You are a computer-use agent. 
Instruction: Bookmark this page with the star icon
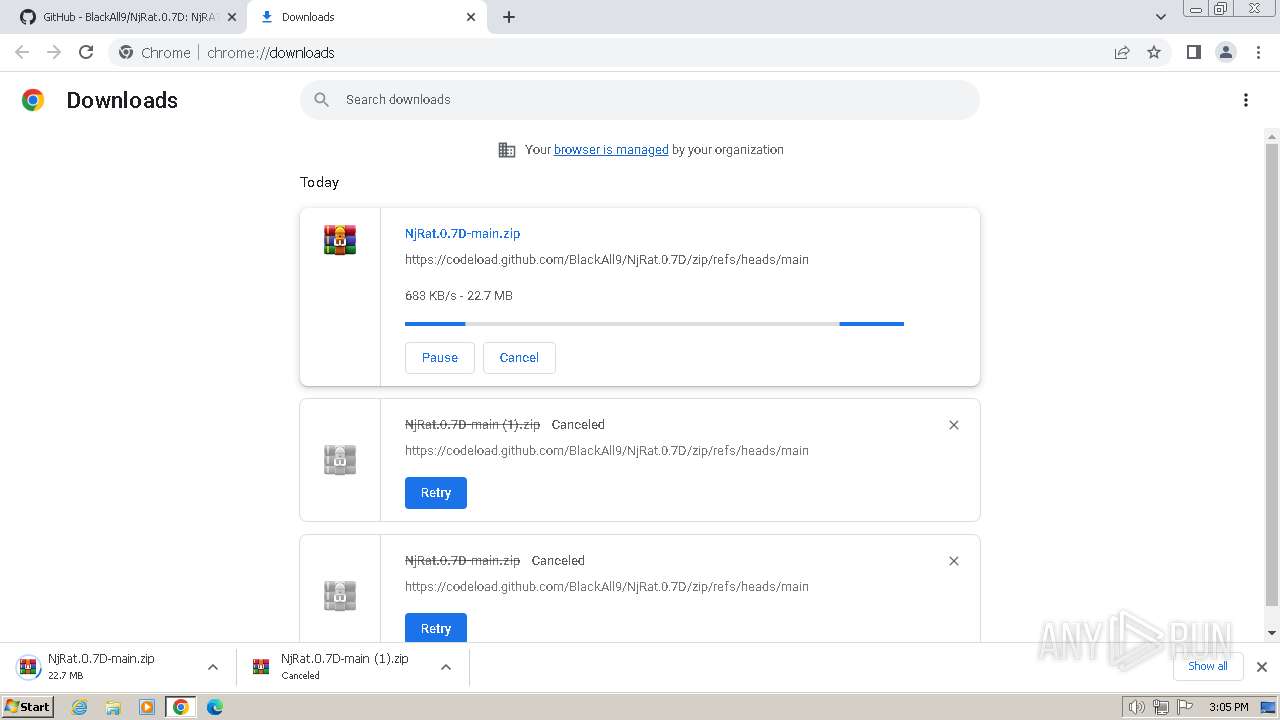click(1154, 52)
